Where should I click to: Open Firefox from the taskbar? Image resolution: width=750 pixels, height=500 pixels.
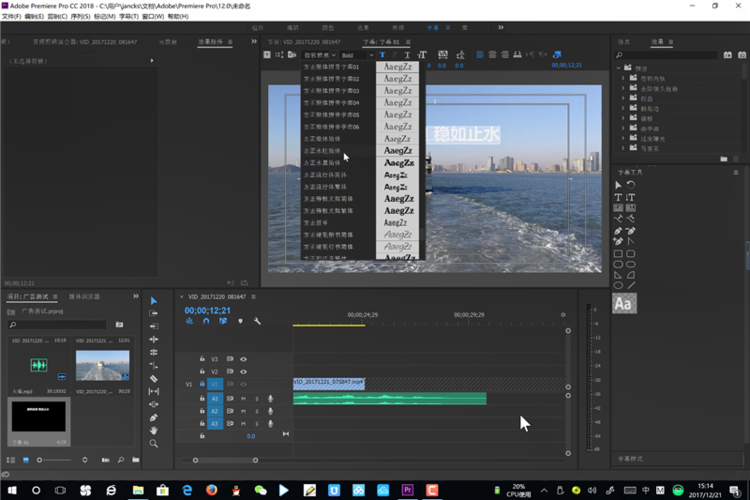point(211,490)
